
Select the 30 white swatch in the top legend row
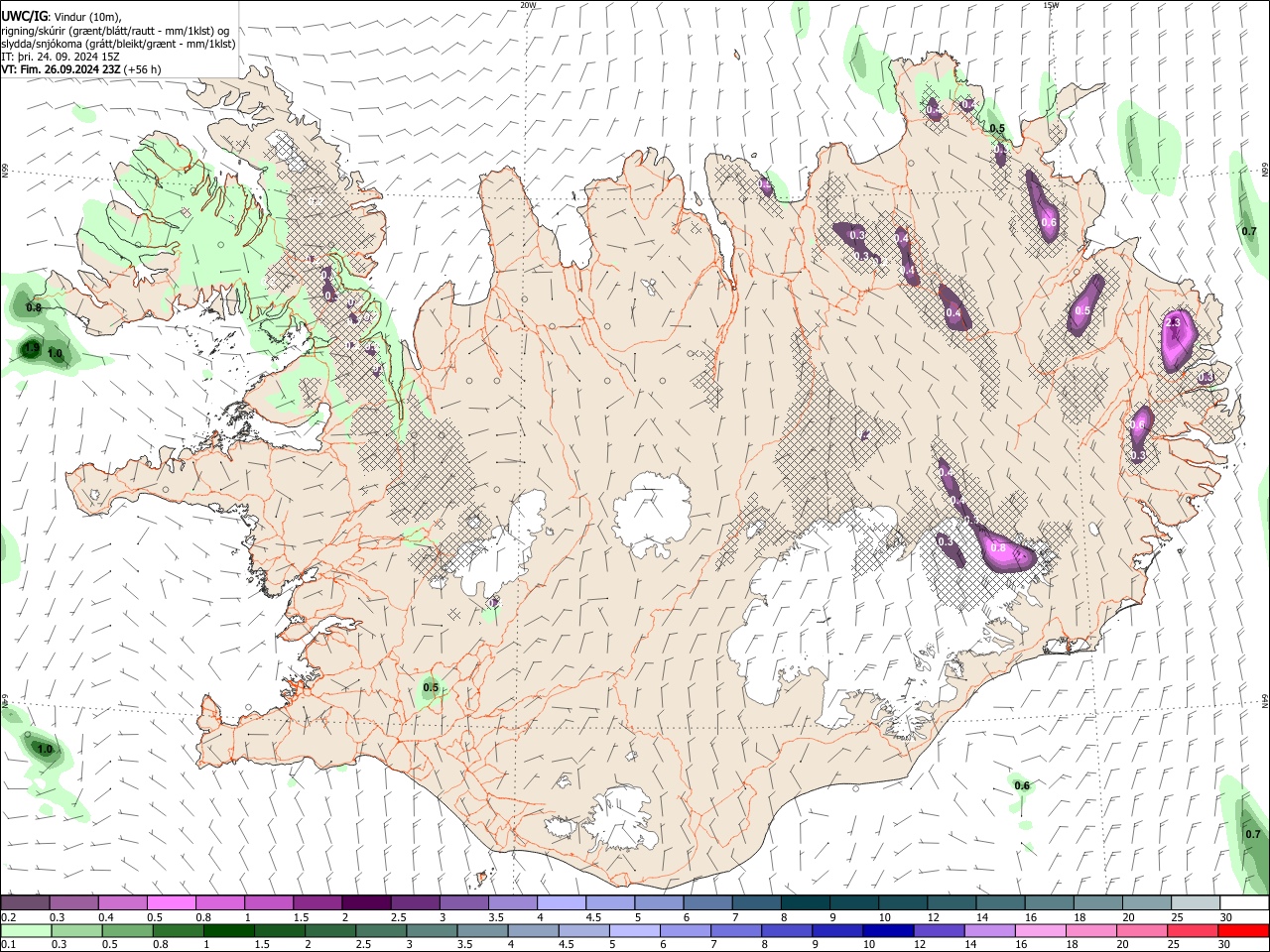(x=1245, y=902)
